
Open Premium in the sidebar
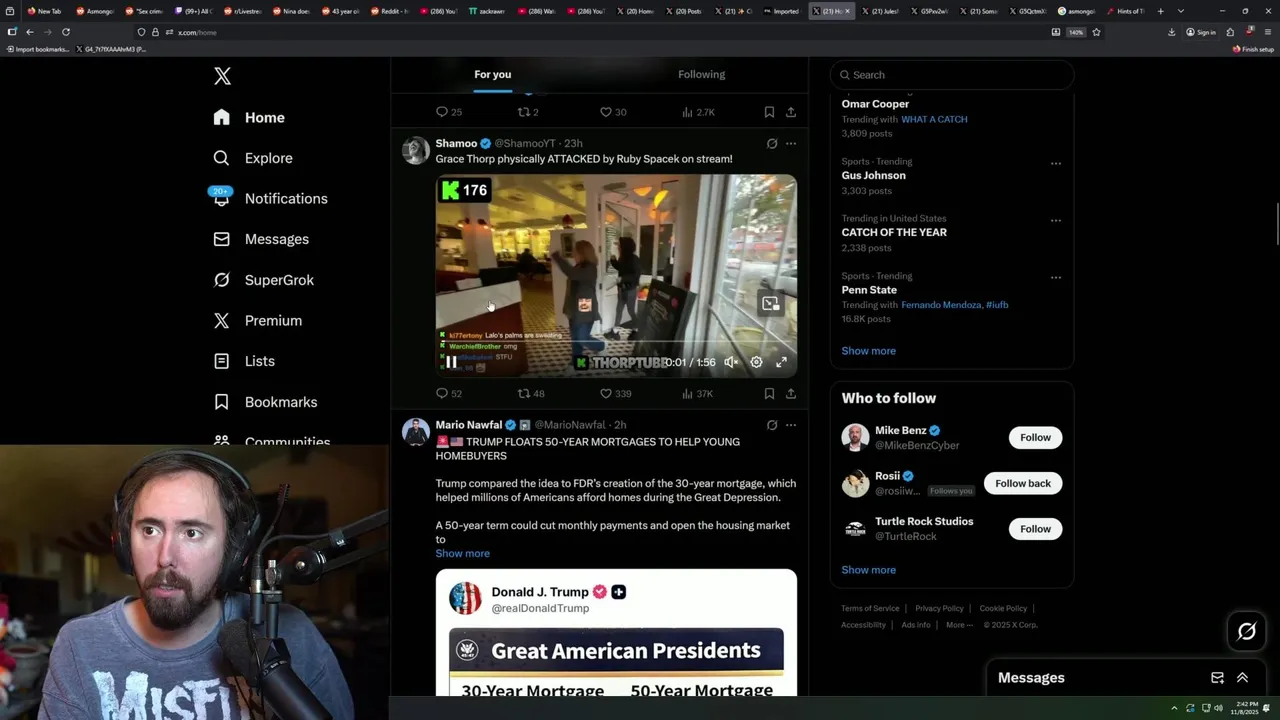(x=258, y=320)
